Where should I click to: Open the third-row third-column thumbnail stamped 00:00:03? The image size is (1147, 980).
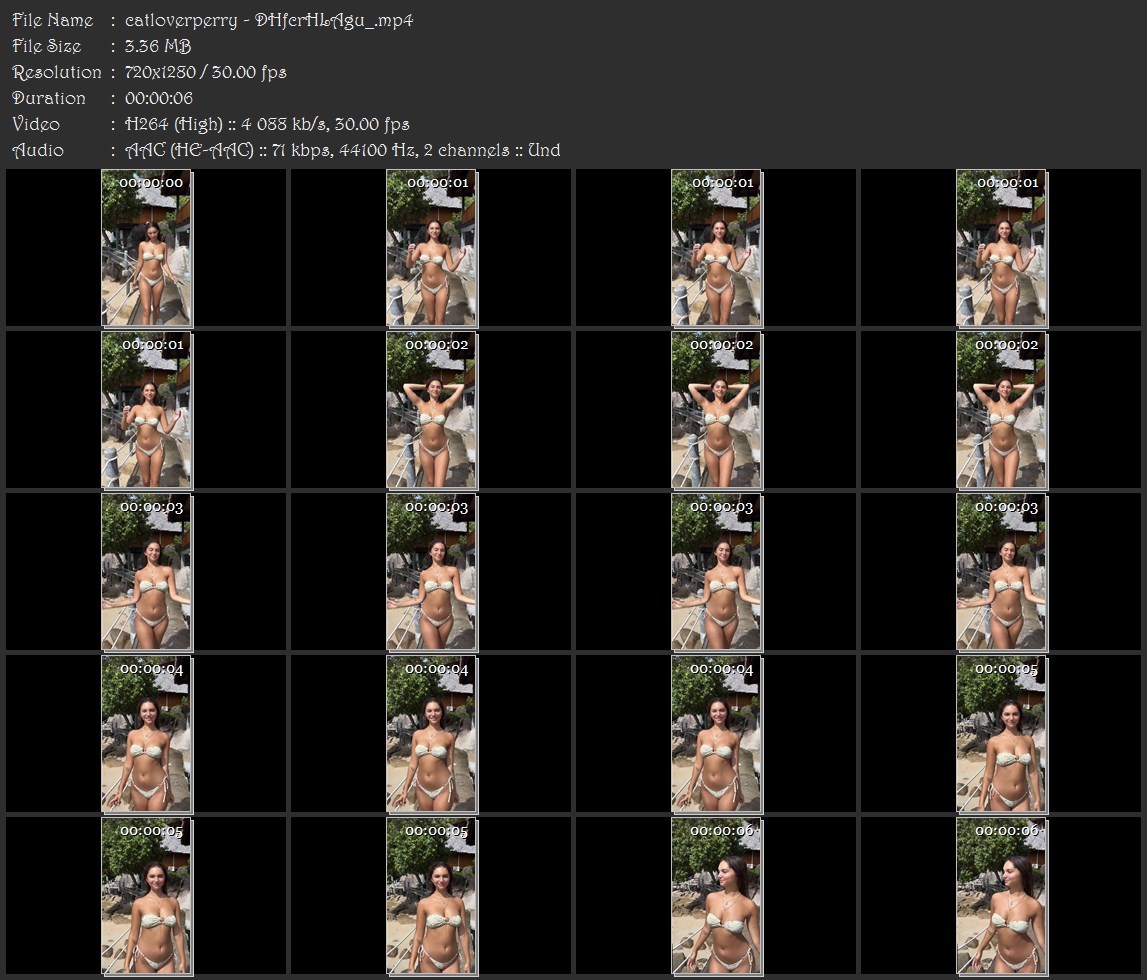click(x=717, y=572)
